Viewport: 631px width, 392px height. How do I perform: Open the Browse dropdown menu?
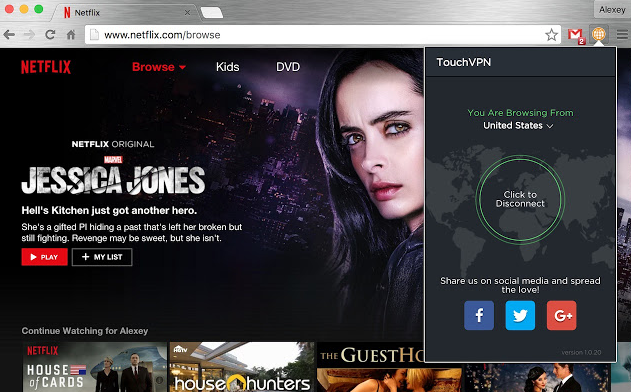pyautogui.click(x=159, y=67)
